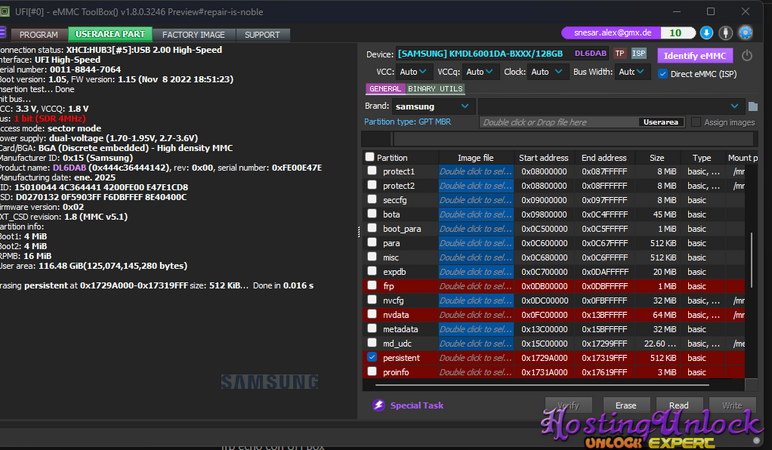
Task: Click the Erase button
Action: coord(625,405)
